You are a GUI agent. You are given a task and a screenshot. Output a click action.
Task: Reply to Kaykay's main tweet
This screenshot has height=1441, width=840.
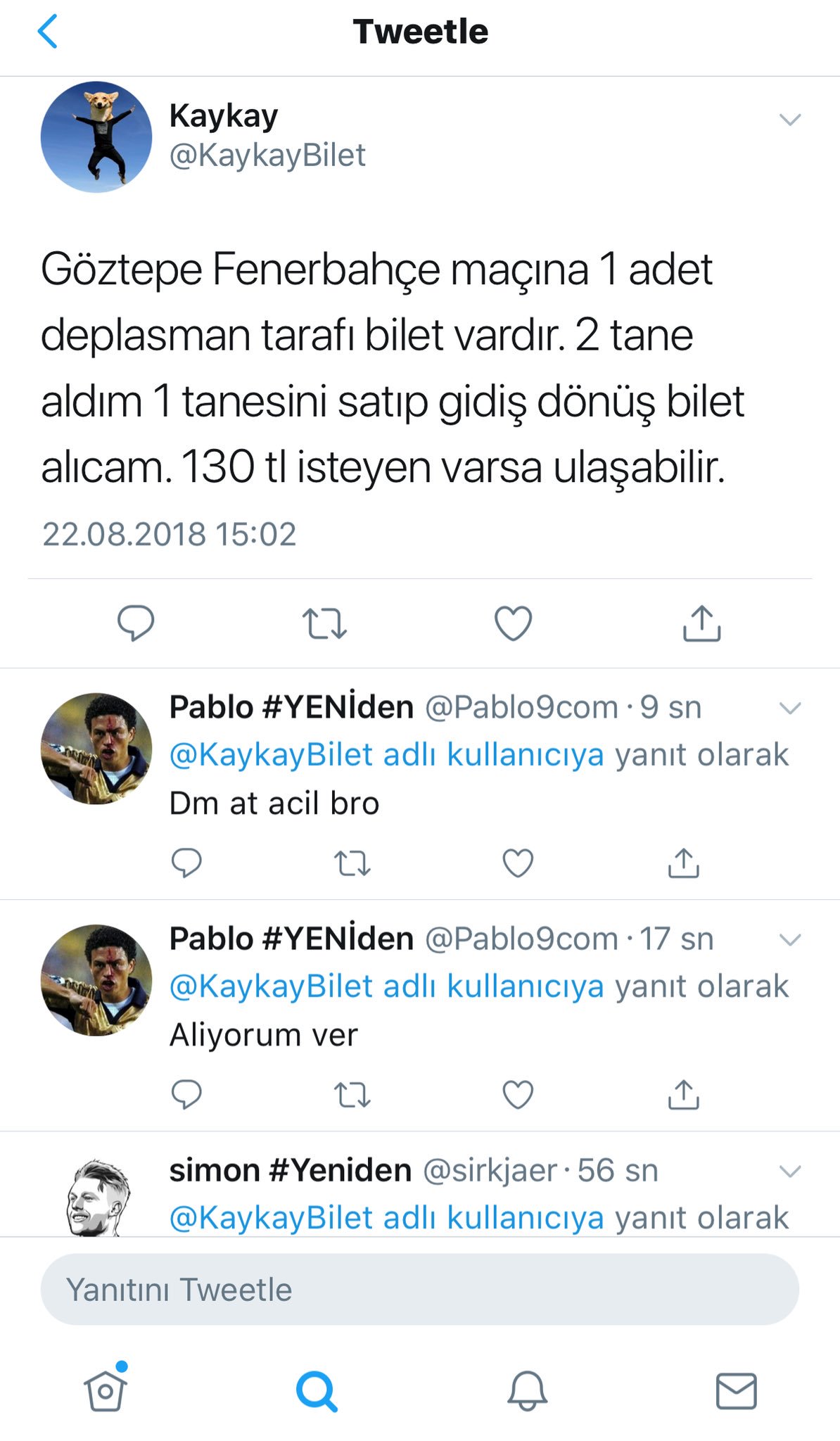(x=136, y=623)
